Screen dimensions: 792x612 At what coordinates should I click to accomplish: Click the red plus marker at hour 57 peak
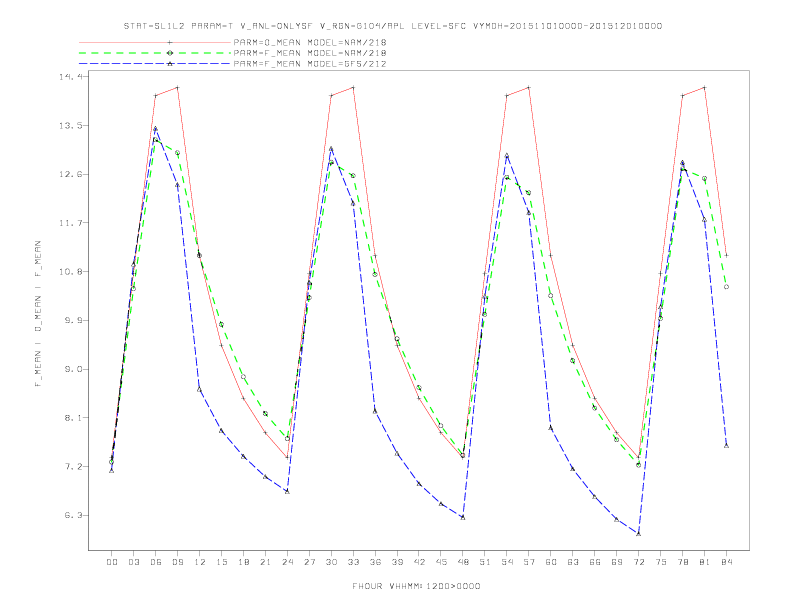click(529, 87)
